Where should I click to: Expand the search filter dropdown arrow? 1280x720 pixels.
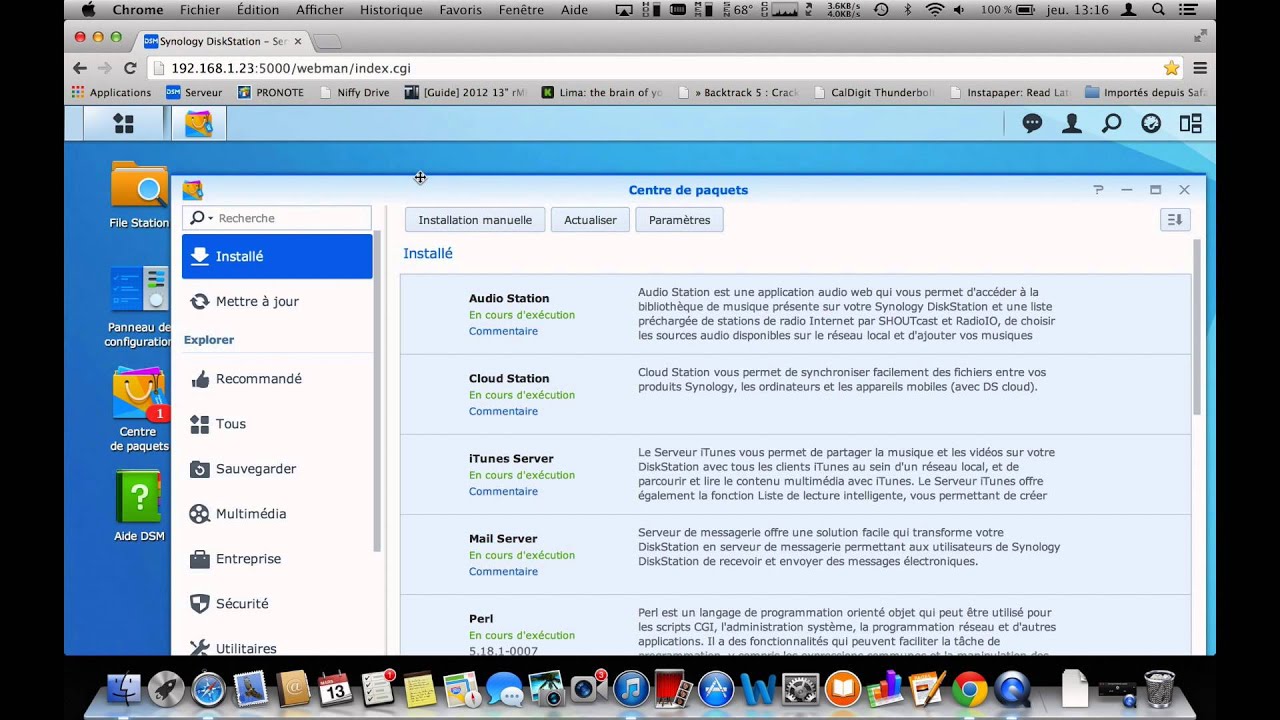pyautogui.click(x=210, y=218)
